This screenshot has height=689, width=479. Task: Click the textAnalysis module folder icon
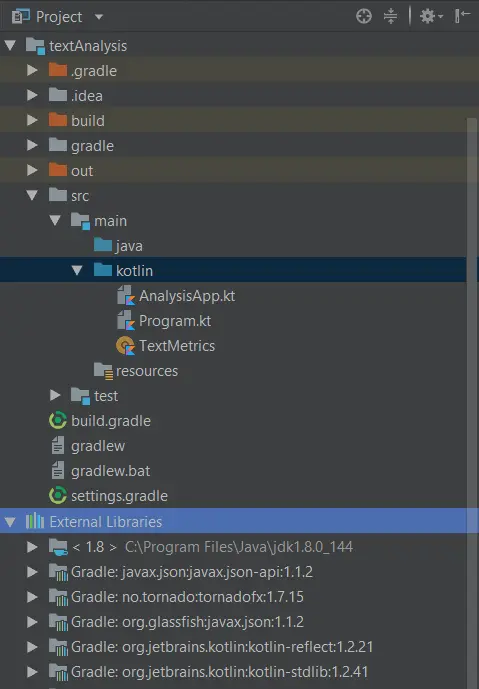coord(35,46)
